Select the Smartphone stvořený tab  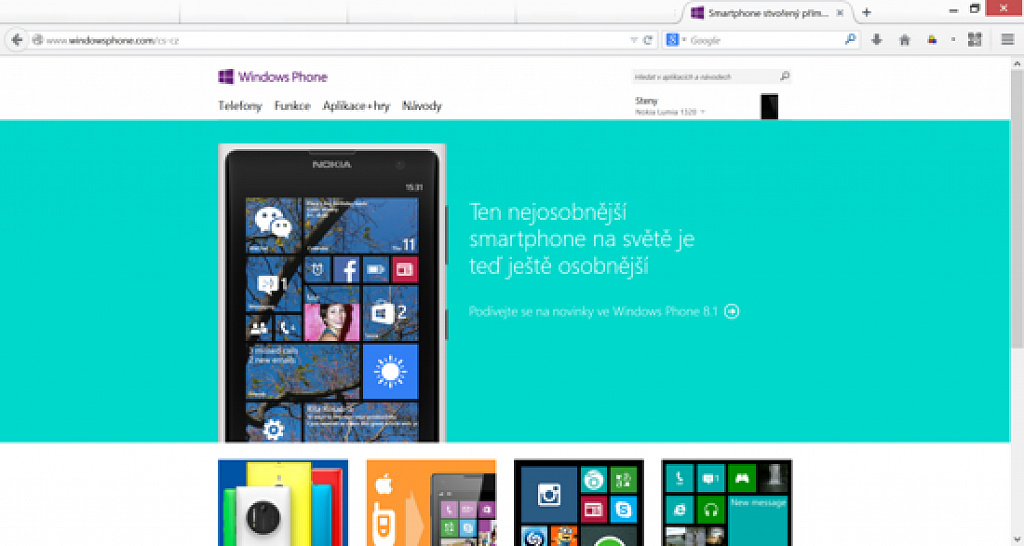[767, 12]
